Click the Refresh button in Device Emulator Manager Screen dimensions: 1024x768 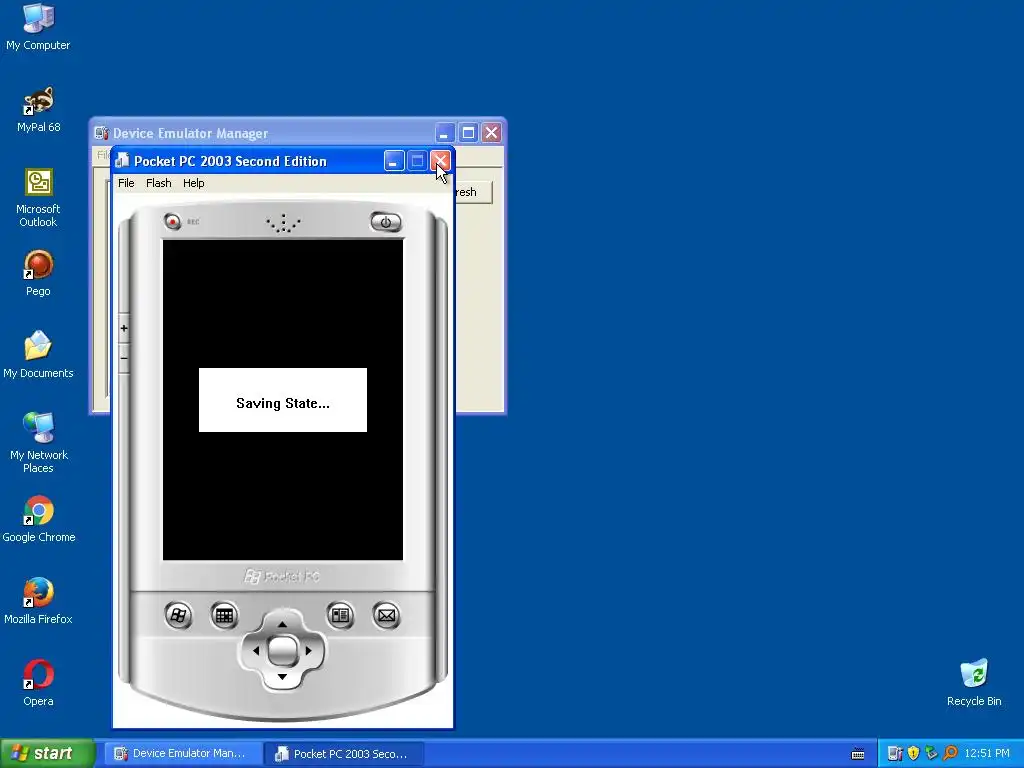tap(474, 192)
